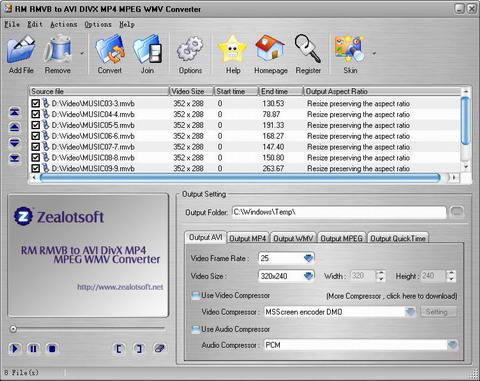Screen dimensions: 480x381
Task: Switch to the Output QuickTime tab
Action: click(x=398, y=238)
